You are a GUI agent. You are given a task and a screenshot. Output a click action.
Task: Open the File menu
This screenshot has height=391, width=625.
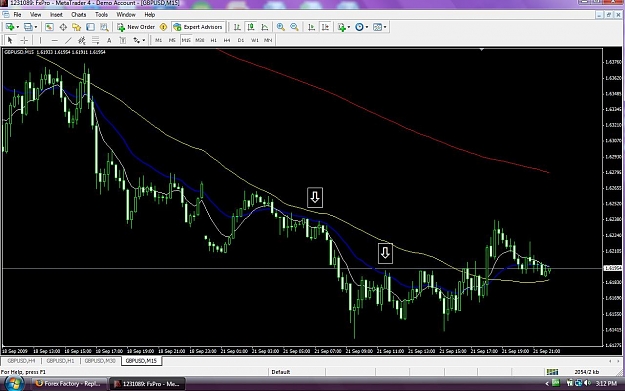17,15
